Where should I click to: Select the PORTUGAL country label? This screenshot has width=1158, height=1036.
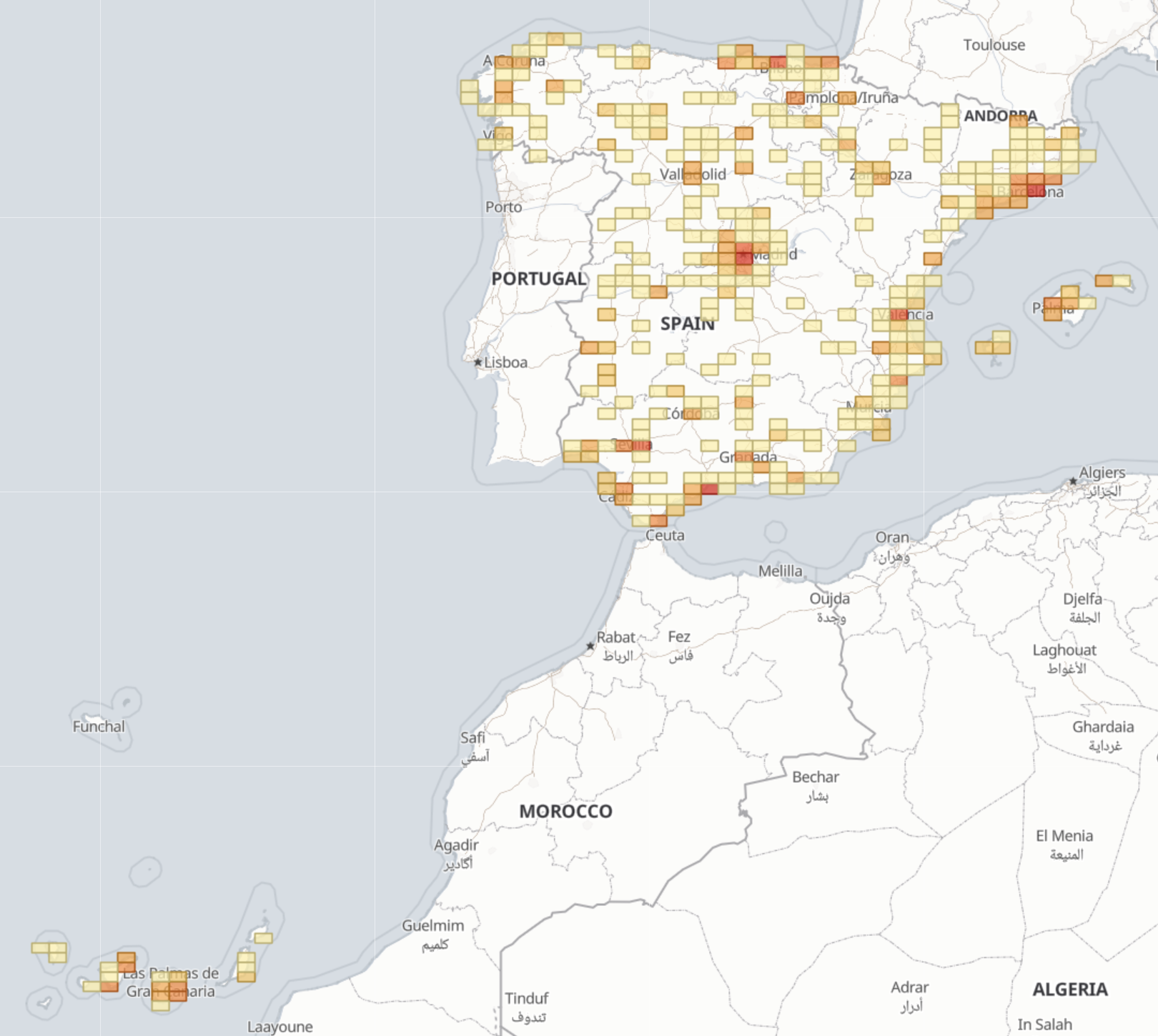(x=539, y=279)
